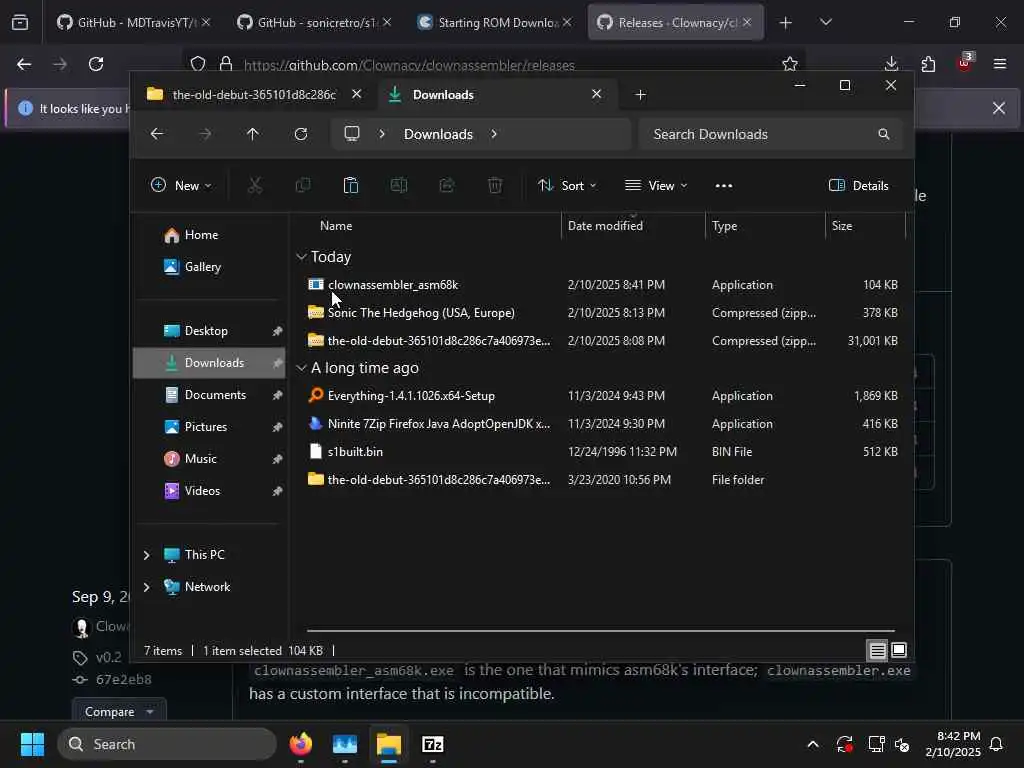This screenshot has width=1024, height=768.
Task: Open Pictures in navigation pane
Action: click(x=210, y=427)
